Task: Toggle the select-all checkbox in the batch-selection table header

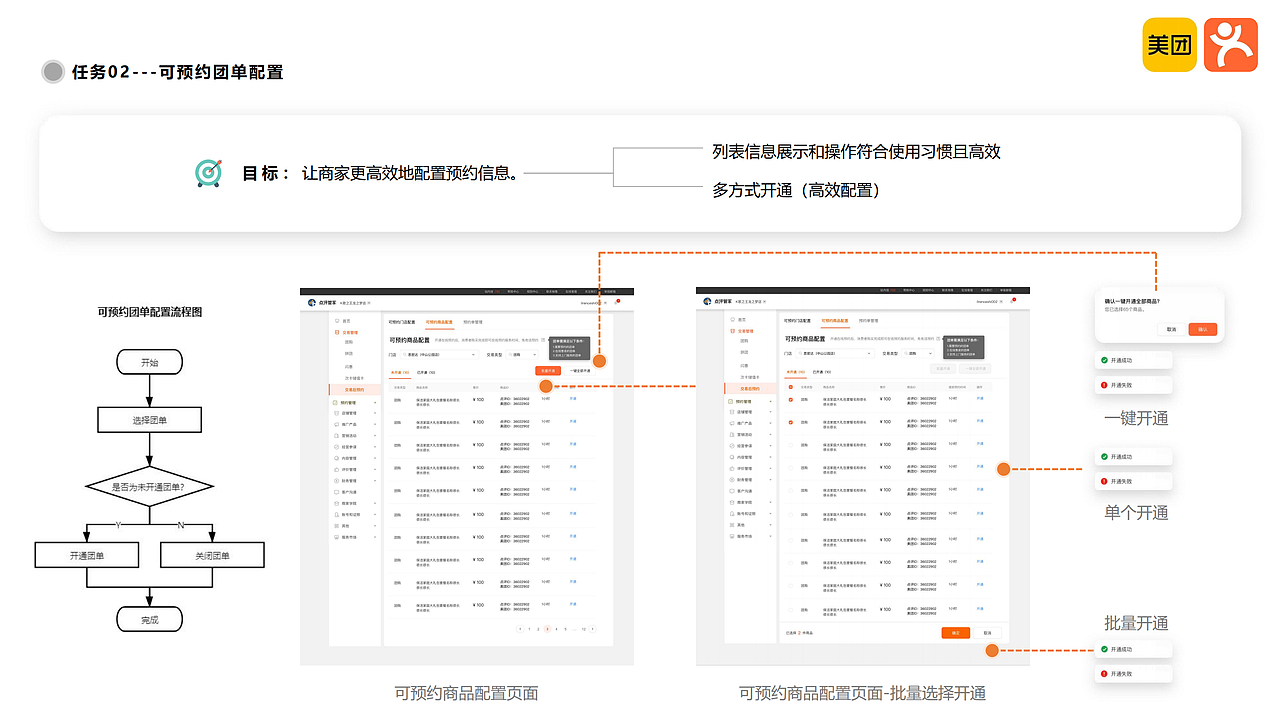Action: pyautogui.click(x=791, y=387)
